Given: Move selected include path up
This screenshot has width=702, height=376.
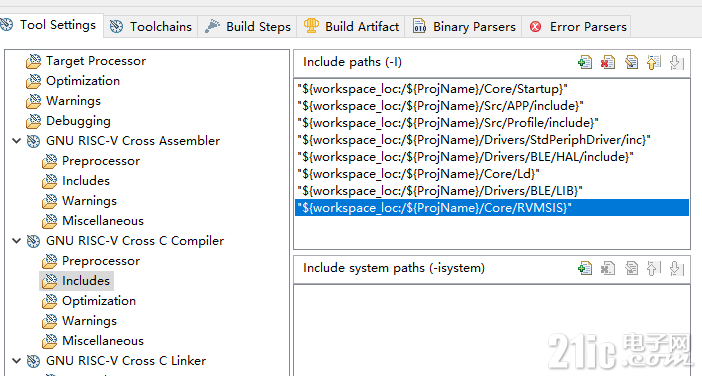Looking at the screenshot, I should (x=654, y=62).
